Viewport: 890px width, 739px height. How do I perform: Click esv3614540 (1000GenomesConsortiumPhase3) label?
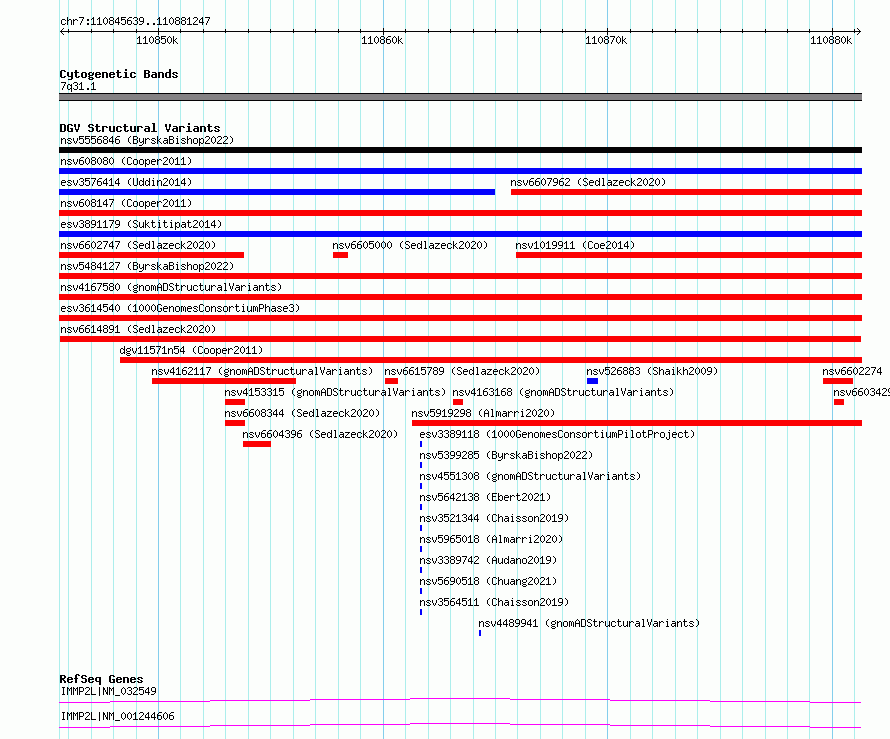pyautogui.click(x=180, y=308)
